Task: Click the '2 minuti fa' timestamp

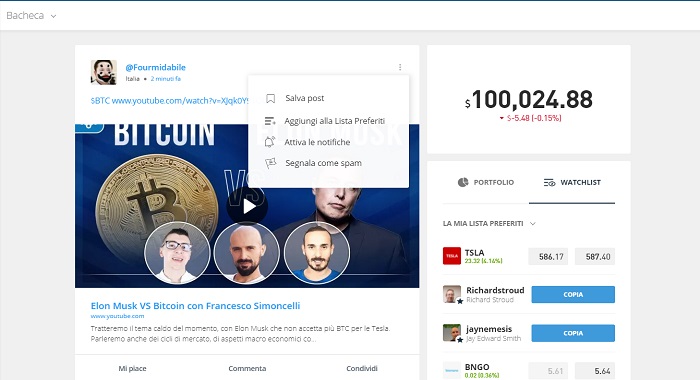Action: (166, 79)
